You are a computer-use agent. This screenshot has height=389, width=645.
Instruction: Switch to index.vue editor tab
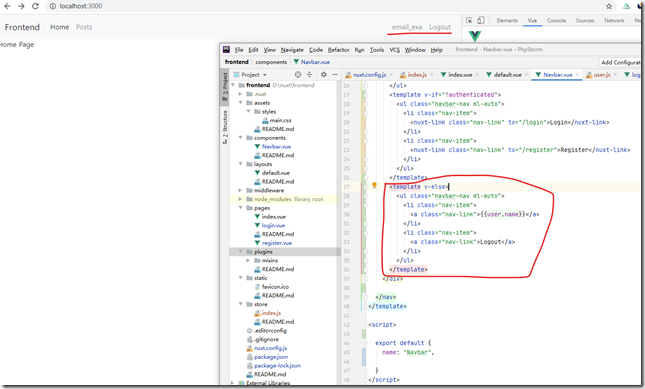(x=460, y=75)
